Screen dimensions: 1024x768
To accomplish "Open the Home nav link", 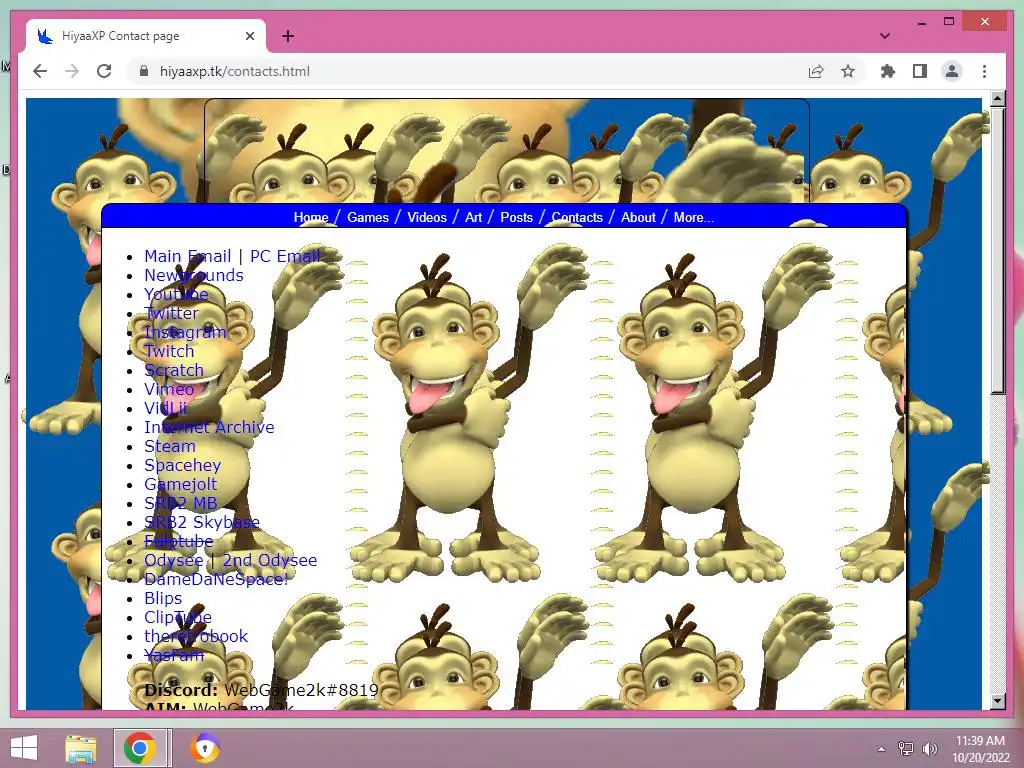I will point(311,217).
